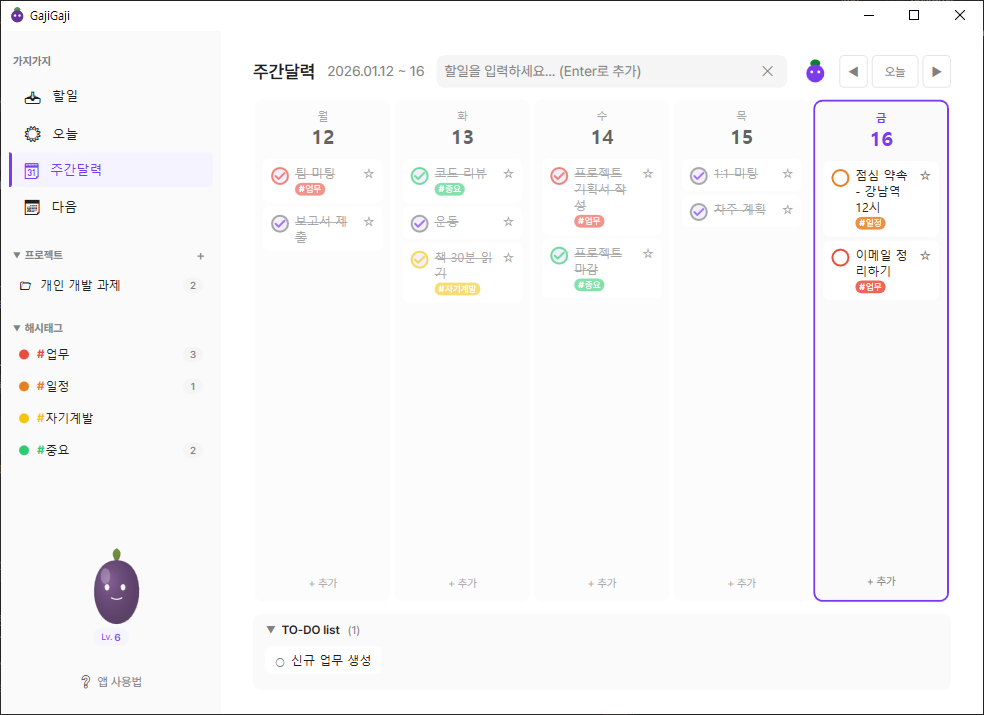Uncheck the completed 코드 리뷰 task
Screen dimensions: 984x715
click(x=419, y=176)
